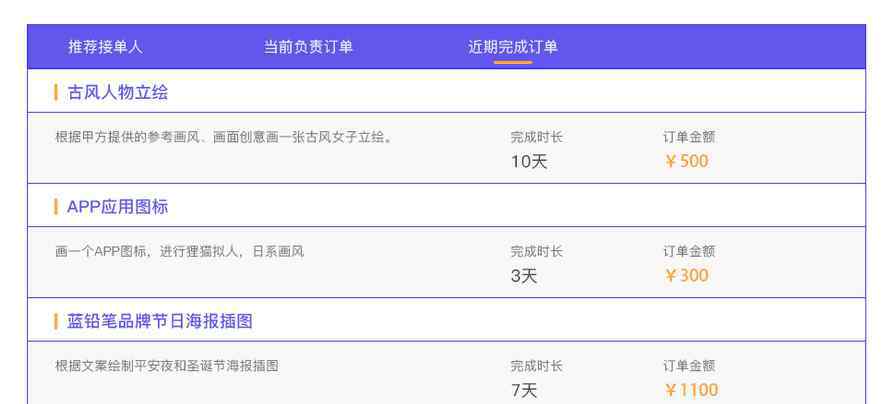Click the 10天 completion duration
Screen dimensions: 892x404
[x=528, y=162]
